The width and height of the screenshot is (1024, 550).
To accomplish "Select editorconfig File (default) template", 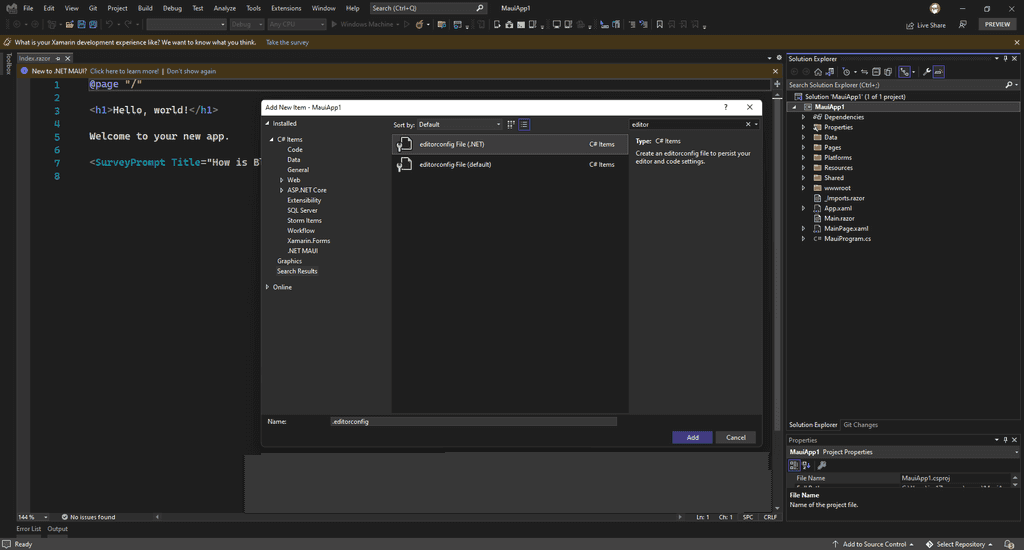I will click(509, 165).
